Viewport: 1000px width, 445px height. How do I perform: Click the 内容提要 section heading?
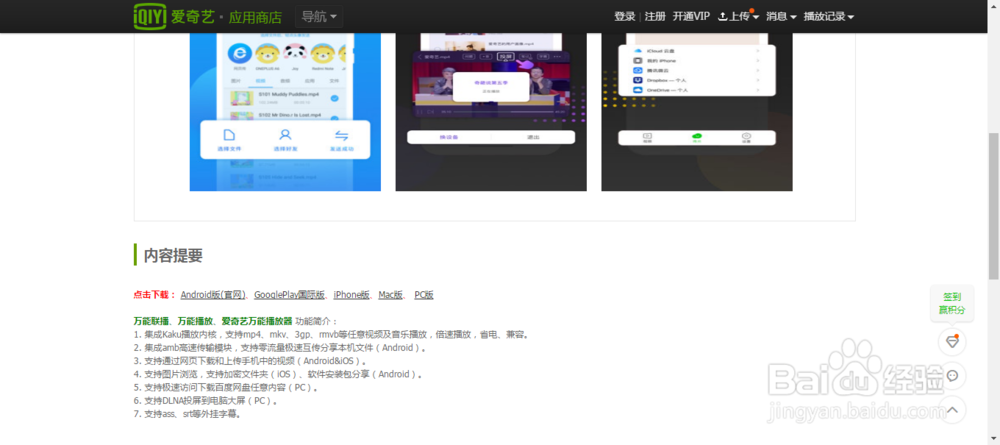(173, 256)
